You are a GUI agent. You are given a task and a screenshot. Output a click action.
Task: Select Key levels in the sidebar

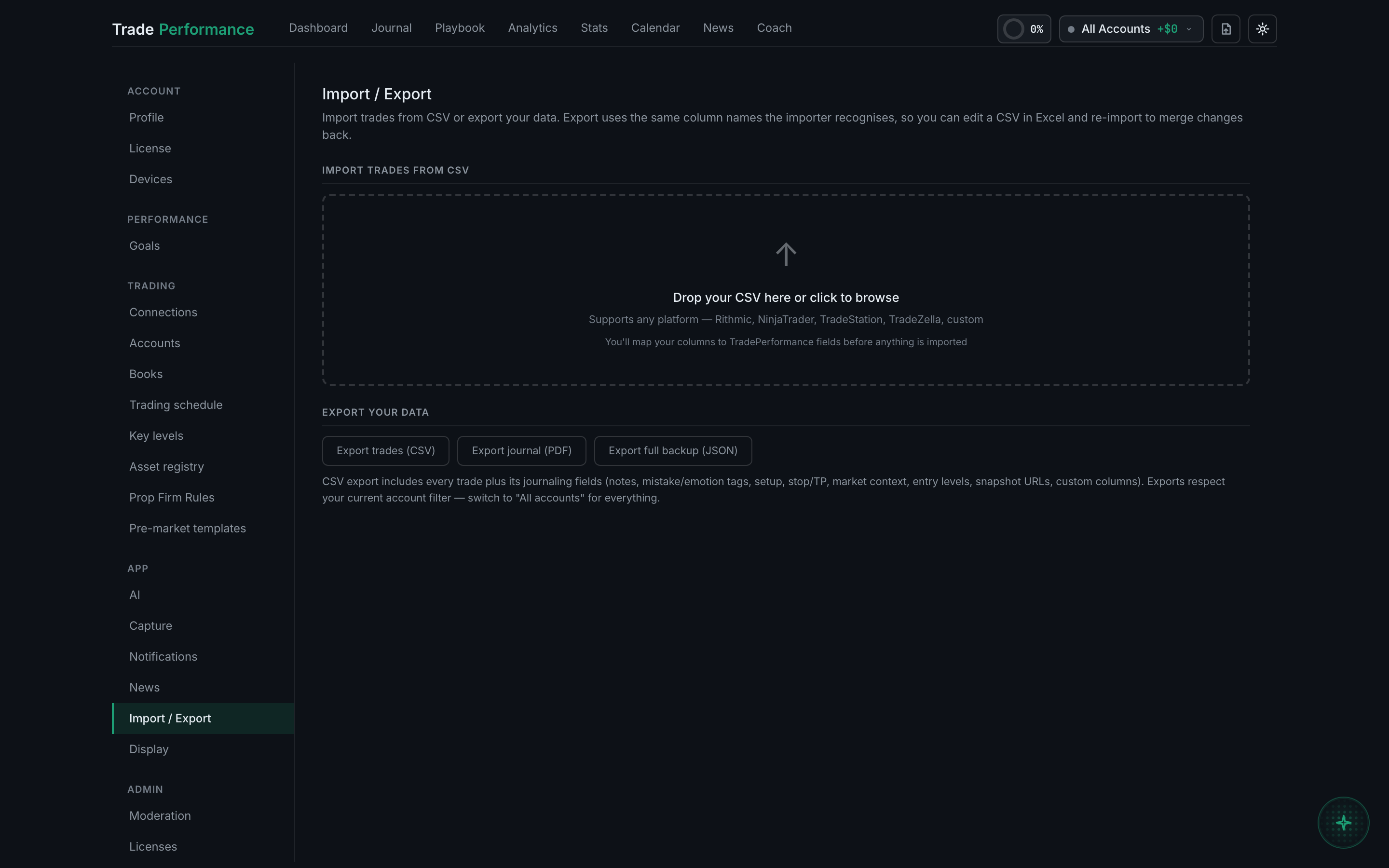(203, 436)
